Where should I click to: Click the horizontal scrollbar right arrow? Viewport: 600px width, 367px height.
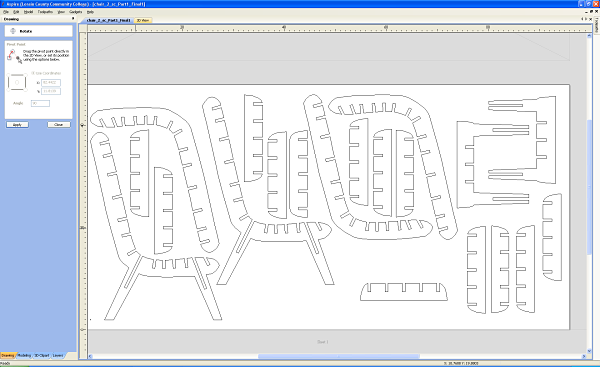pyautogui.click(x=584, y=356)
